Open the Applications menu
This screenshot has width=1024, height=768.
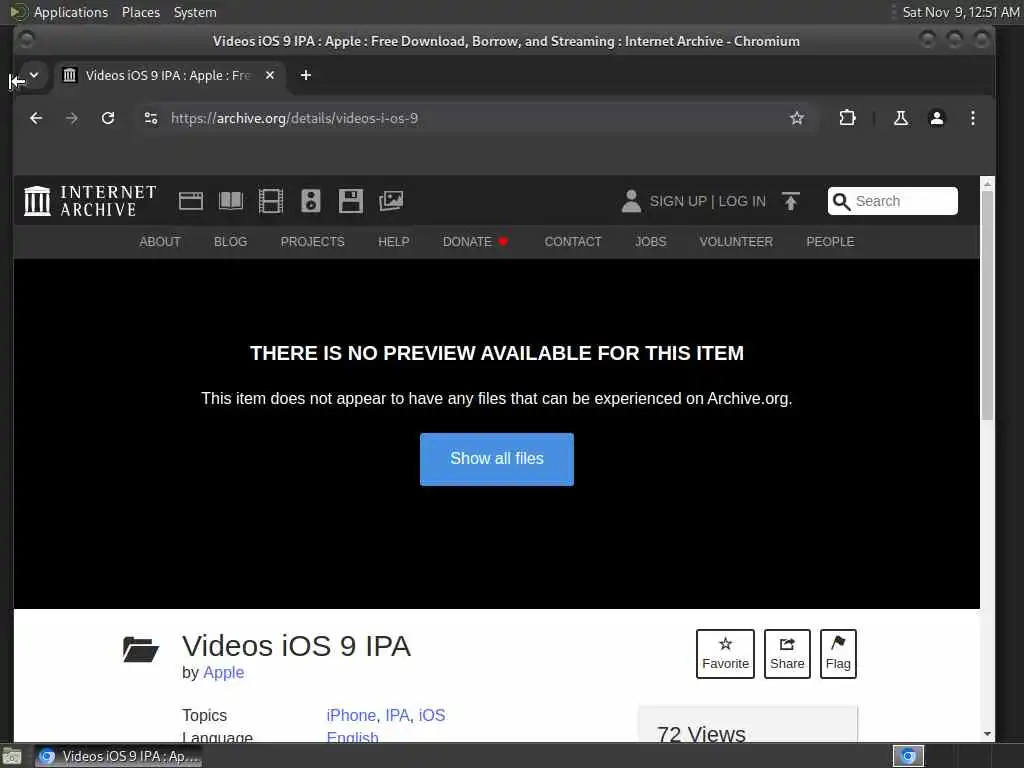[x=71, y=12]
